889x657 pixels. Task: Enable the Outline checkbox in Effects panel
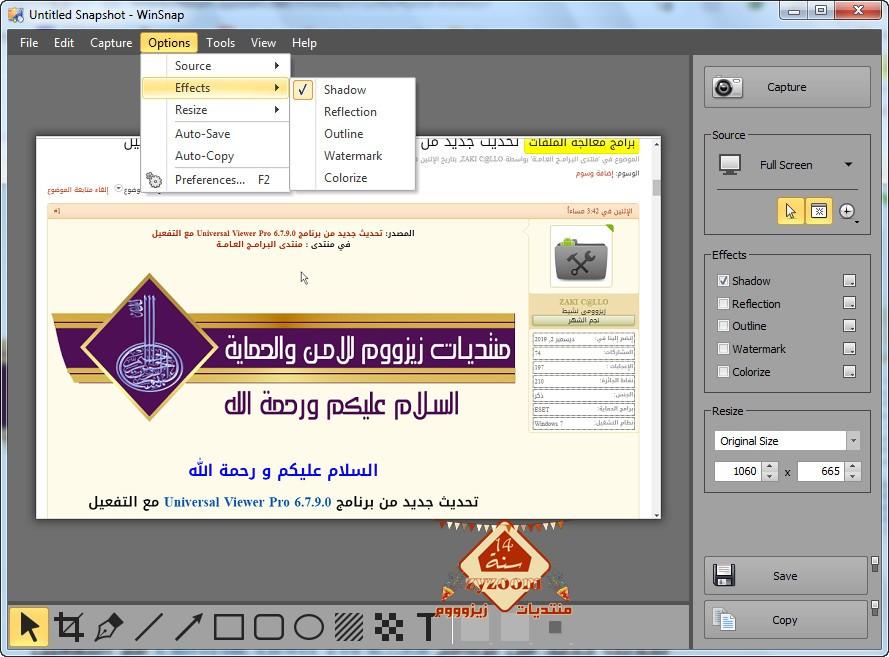point(723,326)
